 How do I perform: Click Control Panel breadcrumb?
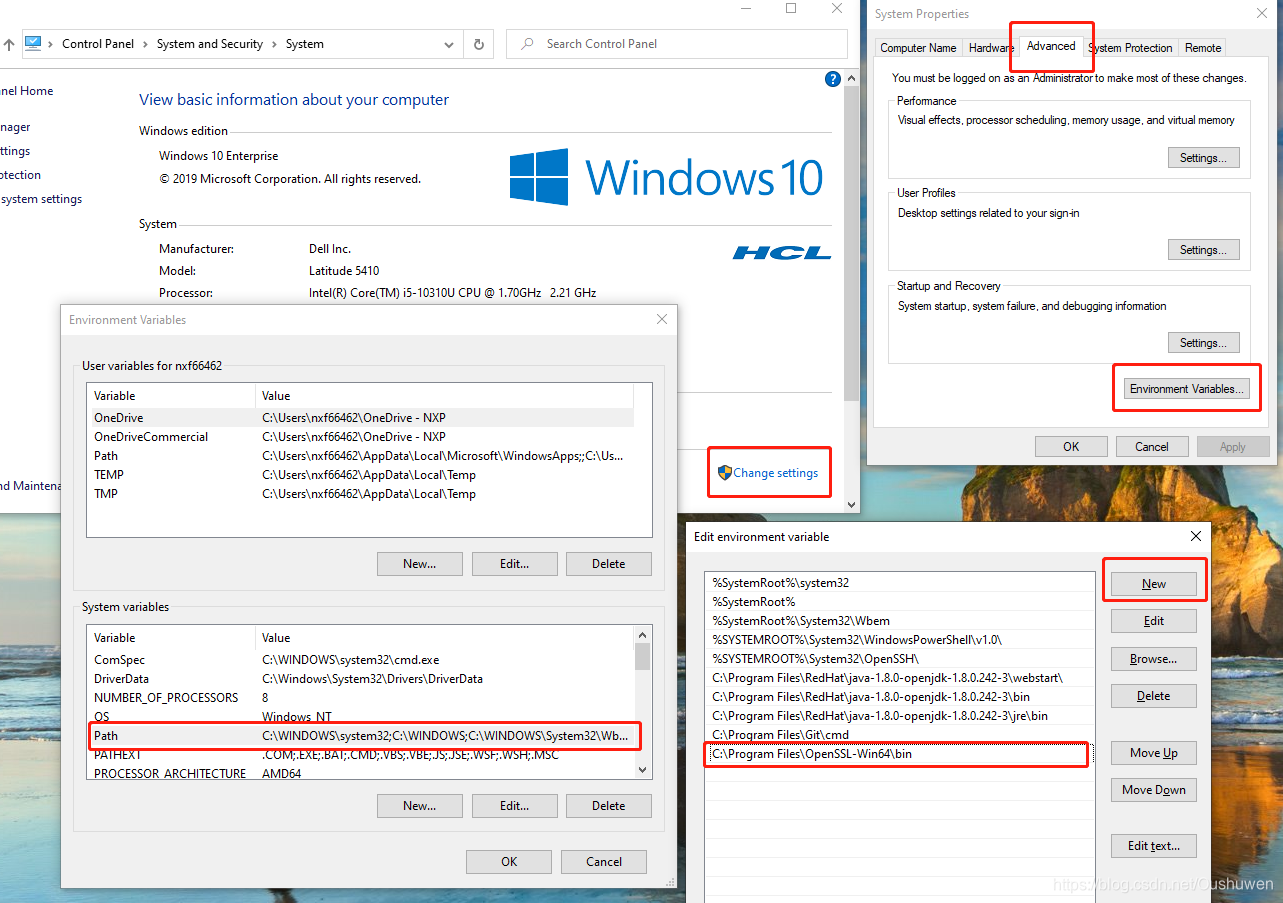[x=98, y=44]
